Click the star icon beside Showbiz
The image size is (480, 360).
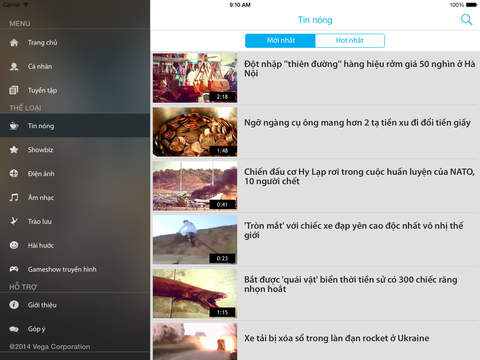click(x=14, y=150)
